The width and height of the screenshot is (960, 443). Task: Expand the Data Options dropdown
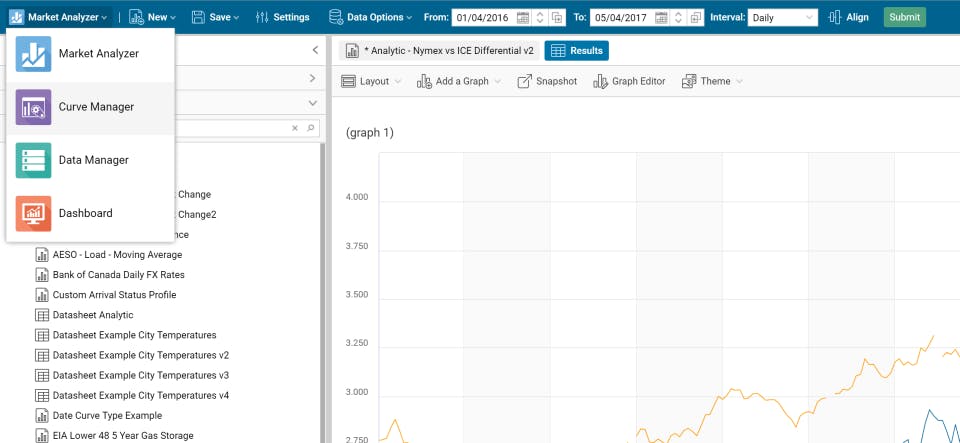point(371,17)
